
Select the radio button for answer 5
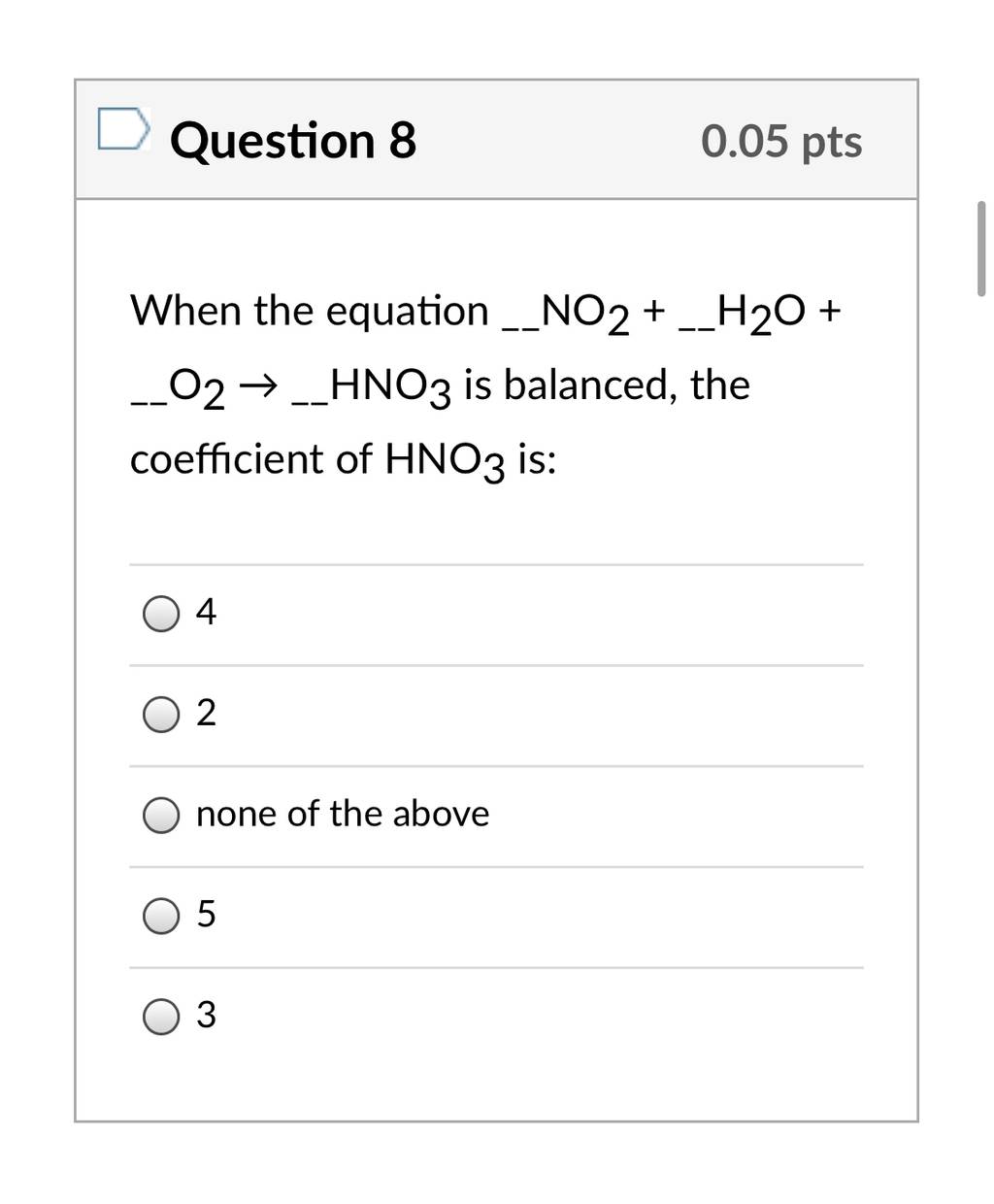click(x=161, y=916)
